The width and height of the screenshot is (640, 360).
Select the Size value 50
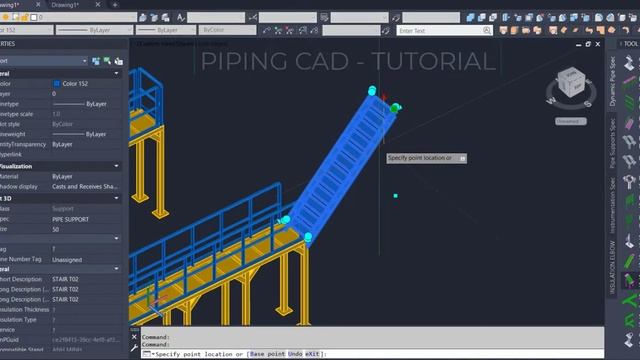click(56, 229)
